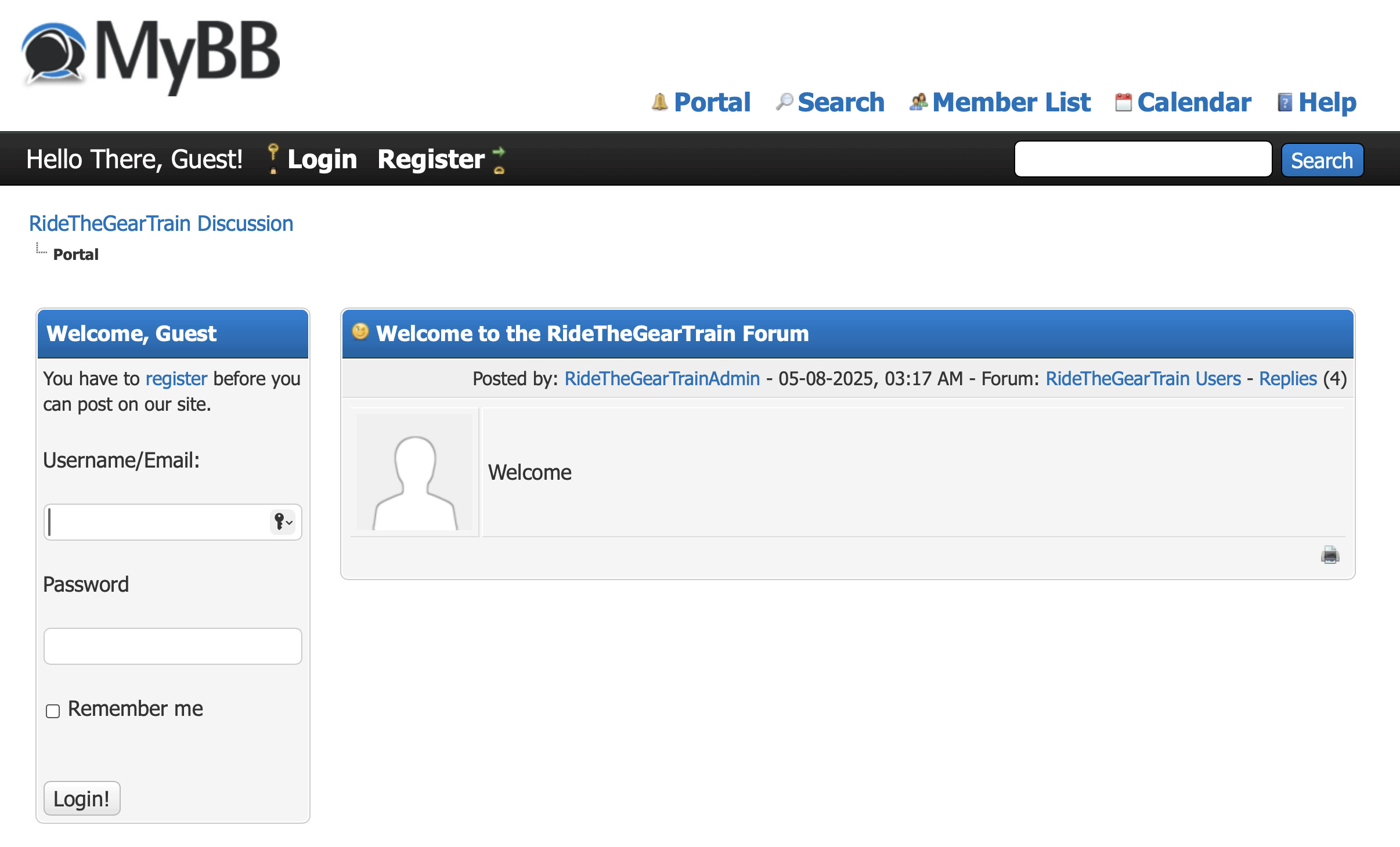Click the '05-08-2025, 03:17 AM' post date
This screenshot has height=847, width=1400.
click(871, 379)
